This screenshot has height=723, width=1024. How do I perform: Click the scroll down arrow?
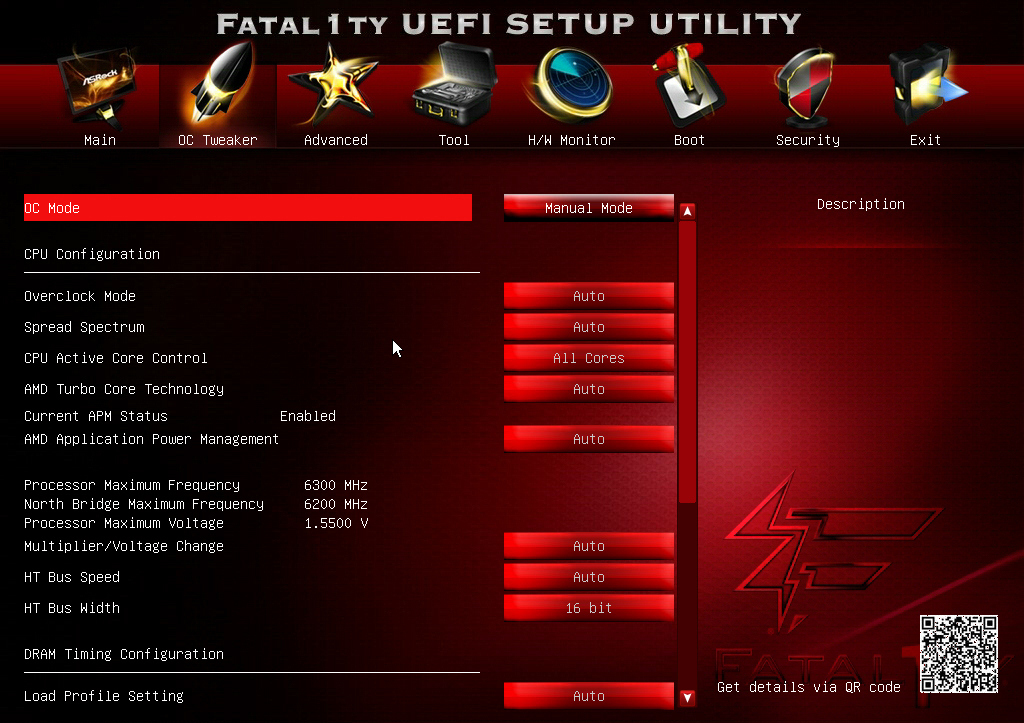687,698
